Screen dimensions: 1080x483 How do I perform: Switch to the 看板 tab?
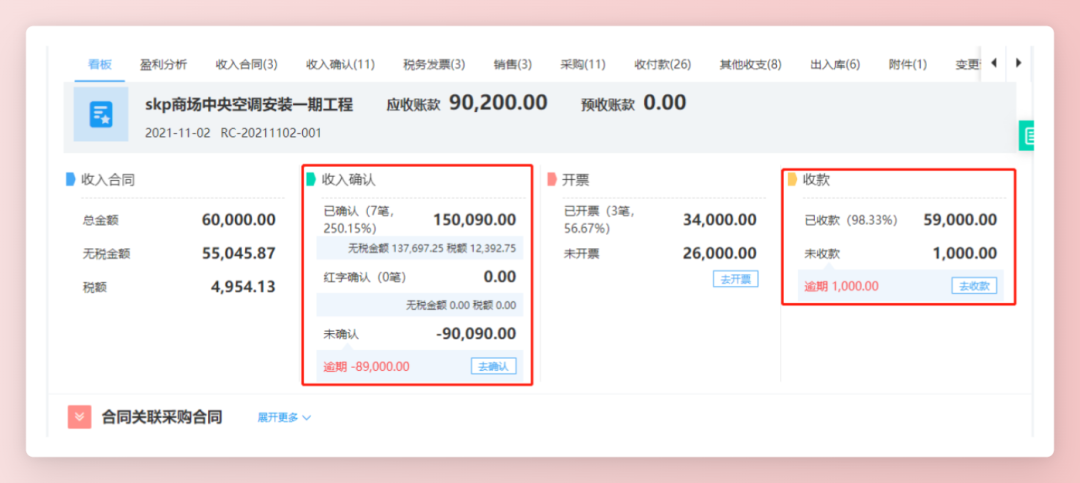(x=100, y=65)
